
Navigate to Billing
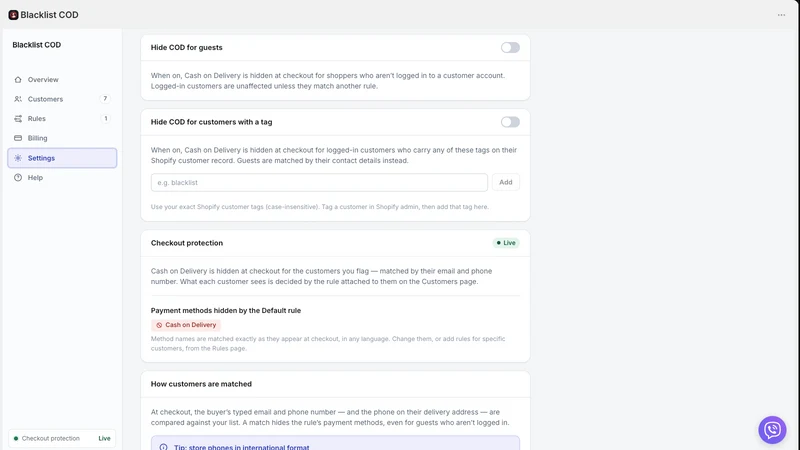62,138
